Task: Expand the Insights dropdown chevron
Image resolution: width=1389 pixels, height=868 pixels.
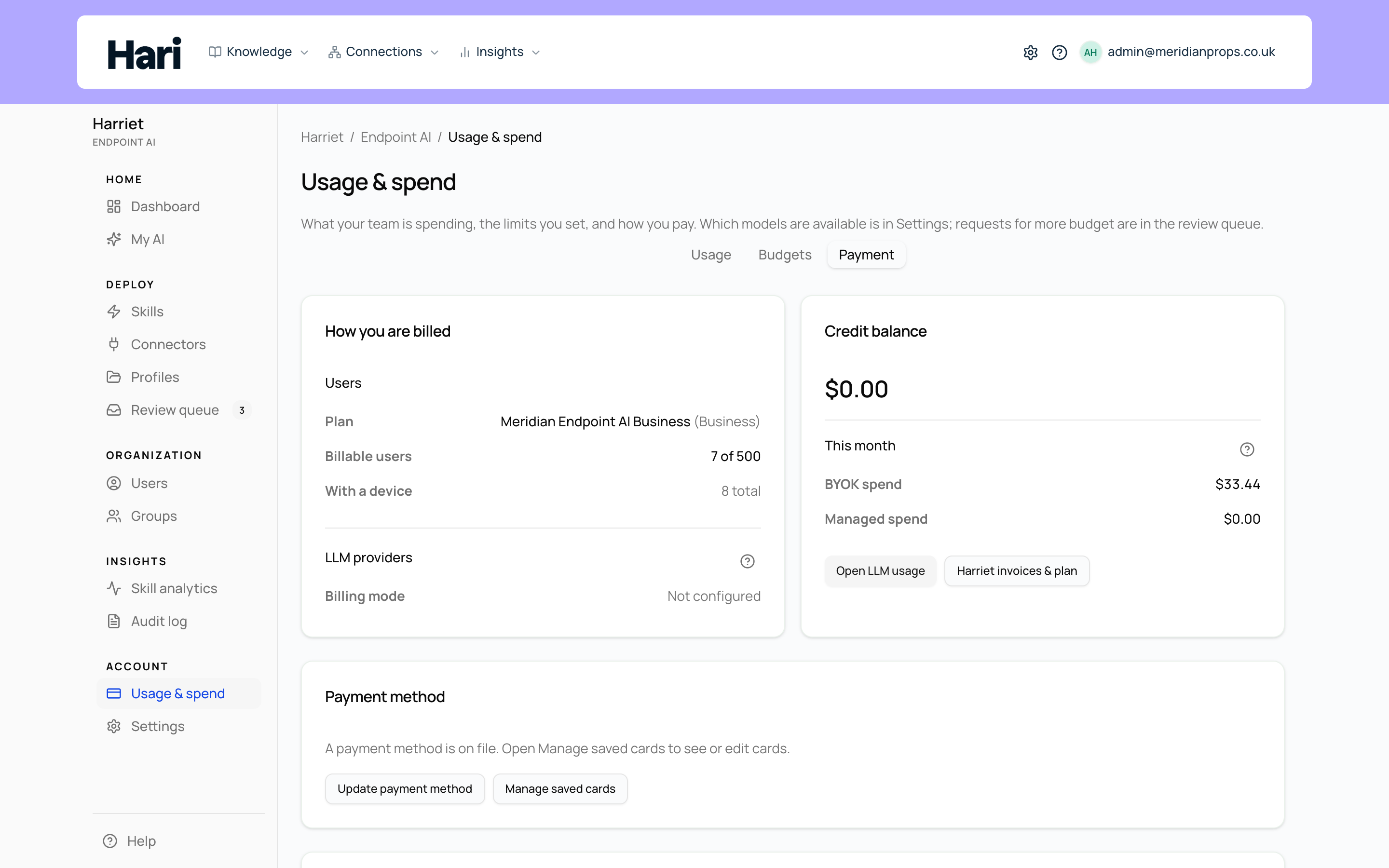Action: 536,53
